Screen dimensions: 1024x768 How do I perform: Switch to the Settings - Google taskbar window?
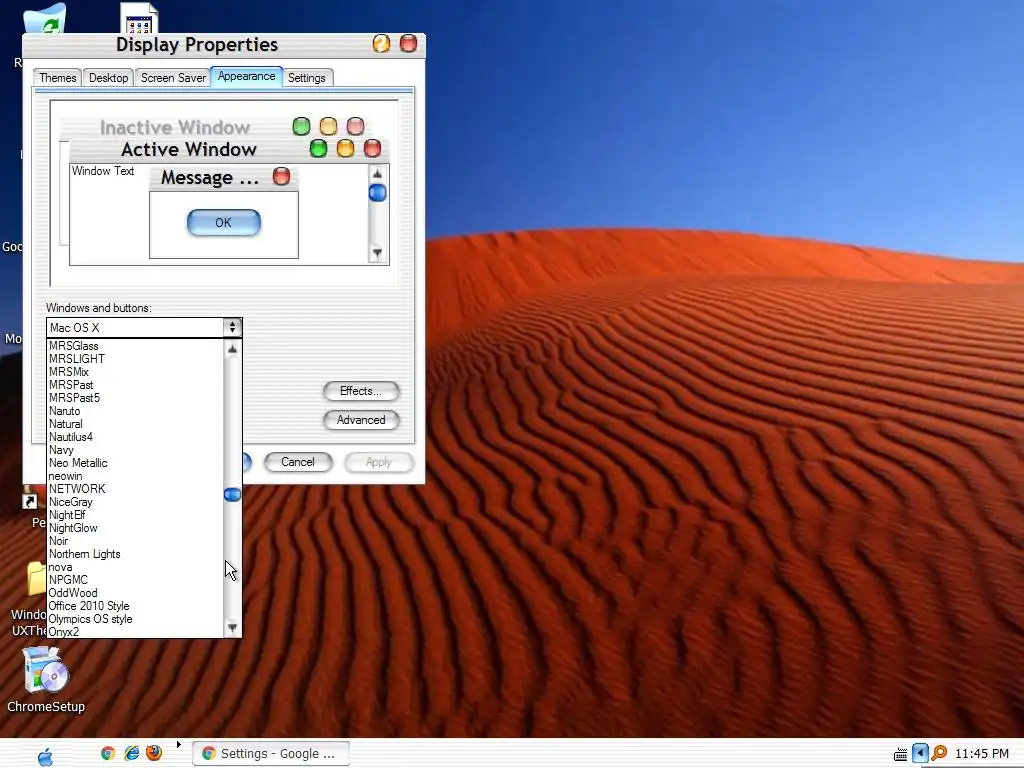[x=271, y=754]
